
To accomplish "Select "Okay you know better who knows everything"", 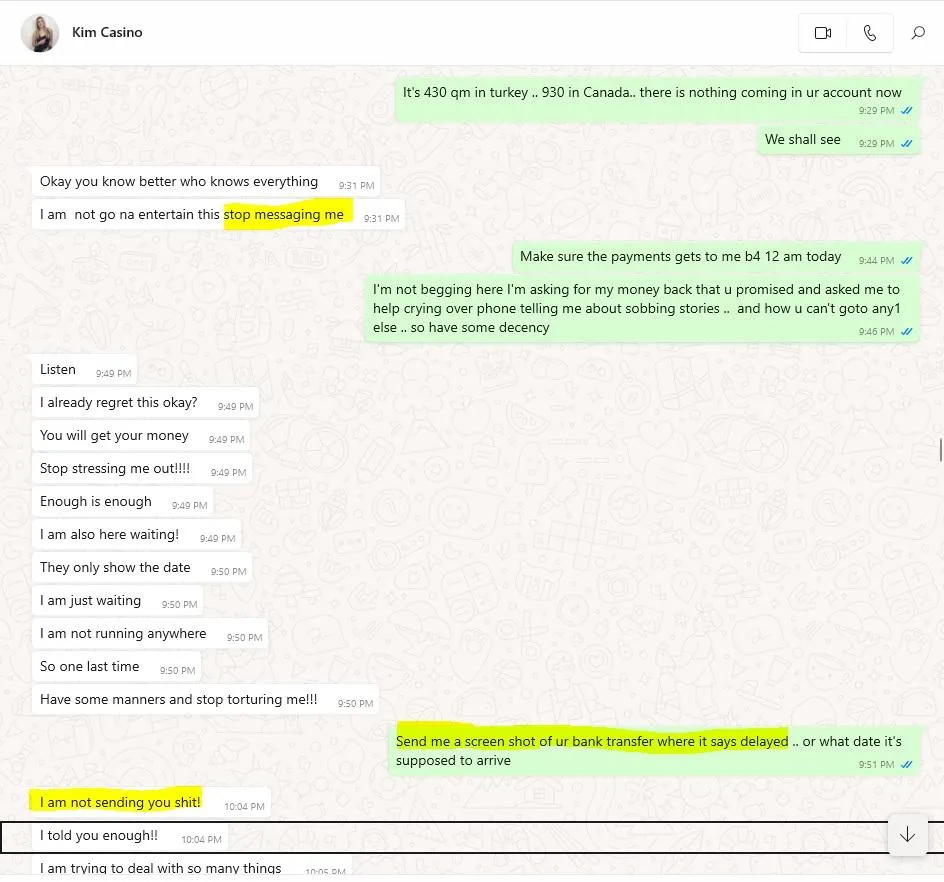I will [206, 182].
